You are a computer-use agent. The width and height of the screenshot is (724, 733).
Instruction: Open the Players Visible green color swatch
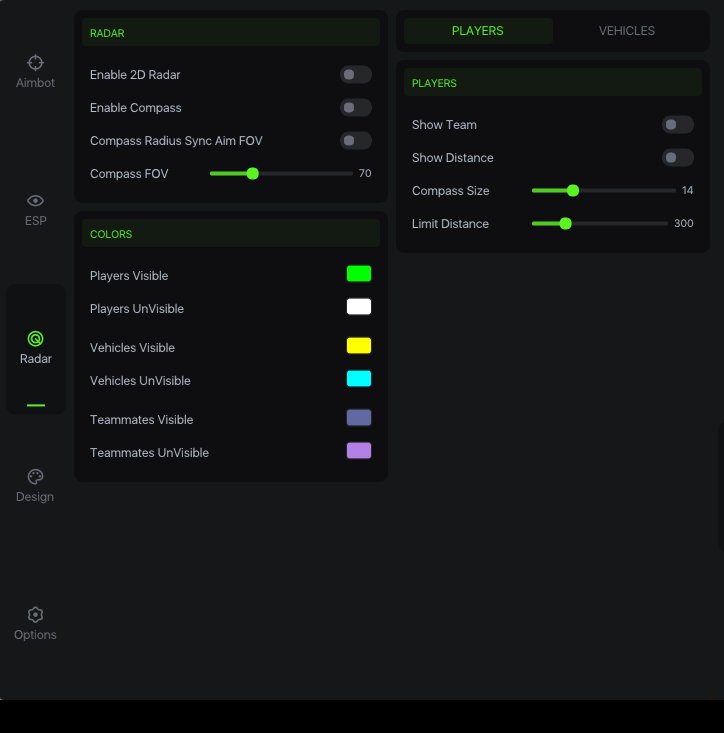coord(359,274)
